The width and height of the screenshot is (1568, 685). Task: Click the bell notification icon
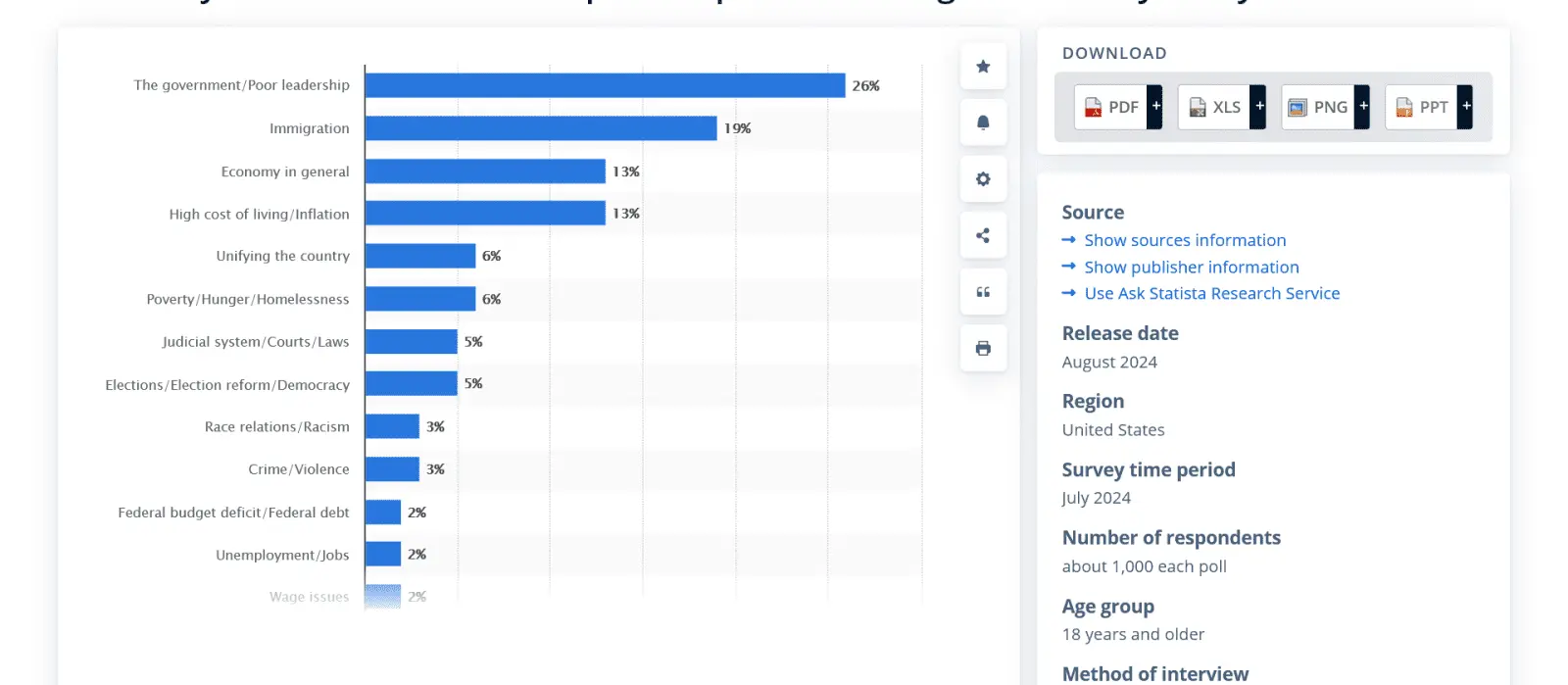[x=983, y=122]
